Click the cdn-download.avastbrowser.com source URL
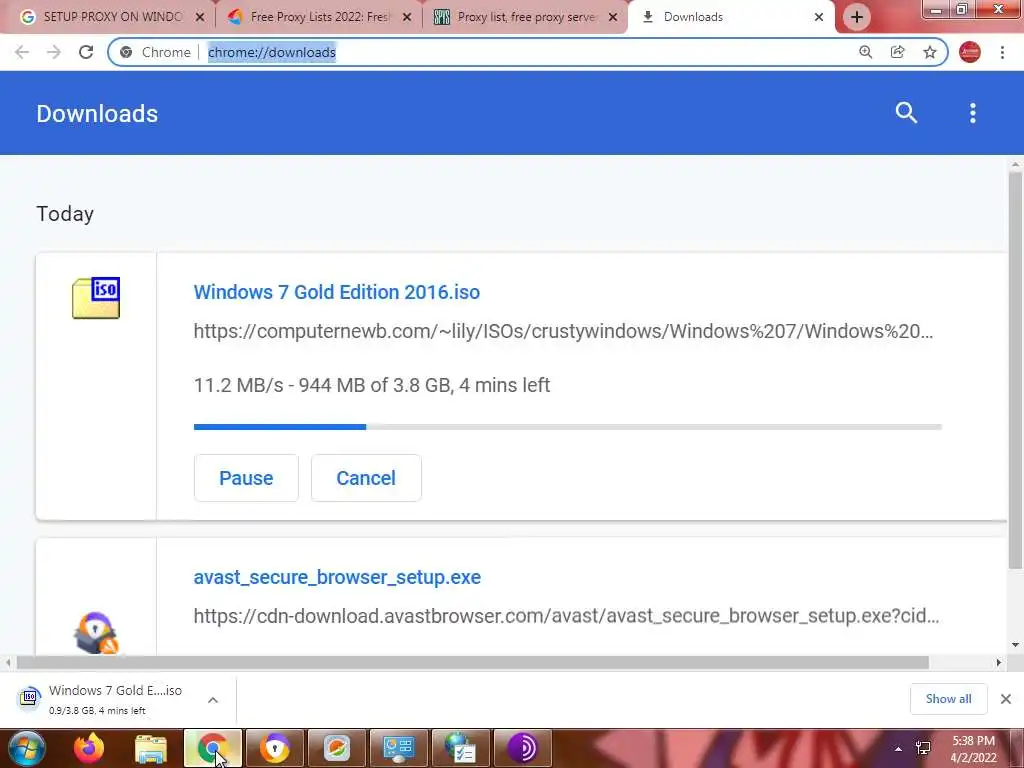This screenshot has height=768, width=1024. (x=566, y=616)
